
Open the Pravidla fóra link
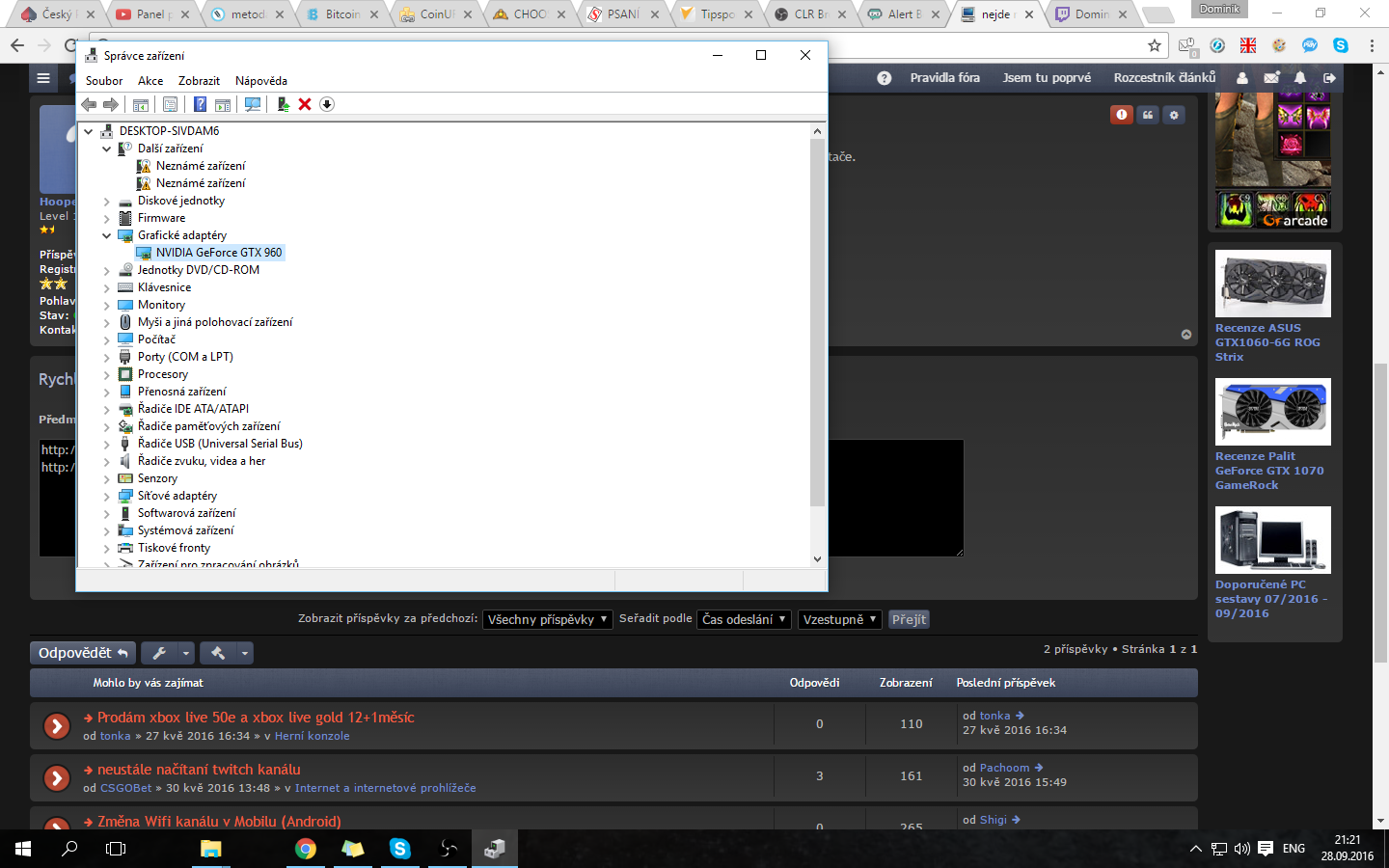tap(944, 77)
